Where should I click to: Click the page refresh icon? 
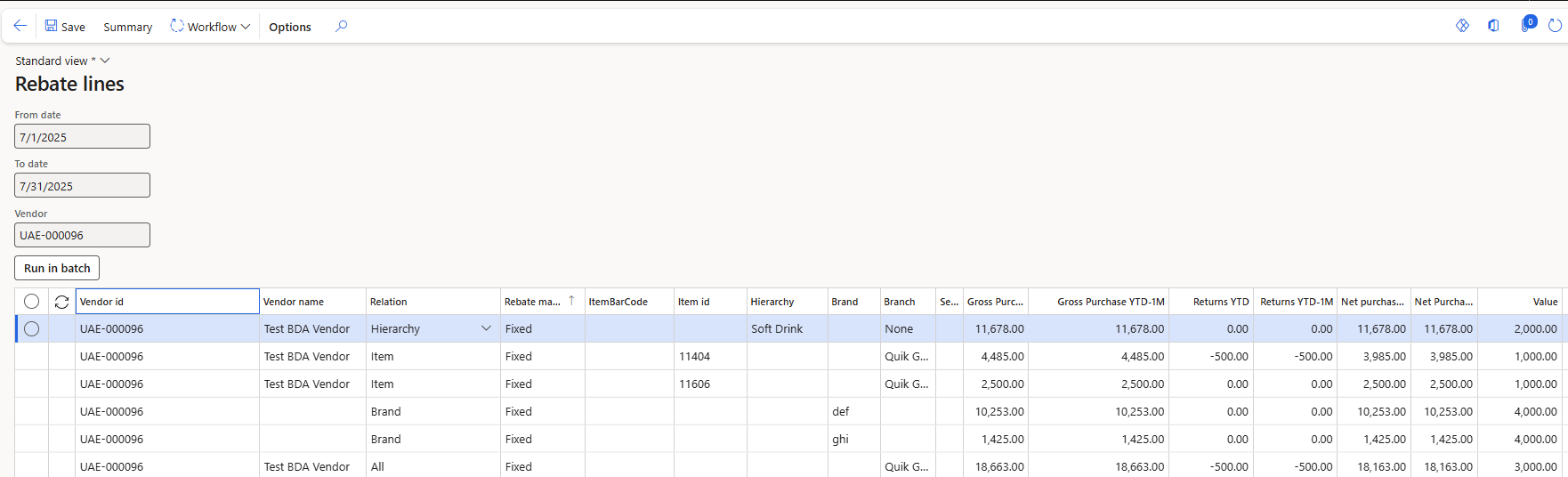tap(1555, 26)
